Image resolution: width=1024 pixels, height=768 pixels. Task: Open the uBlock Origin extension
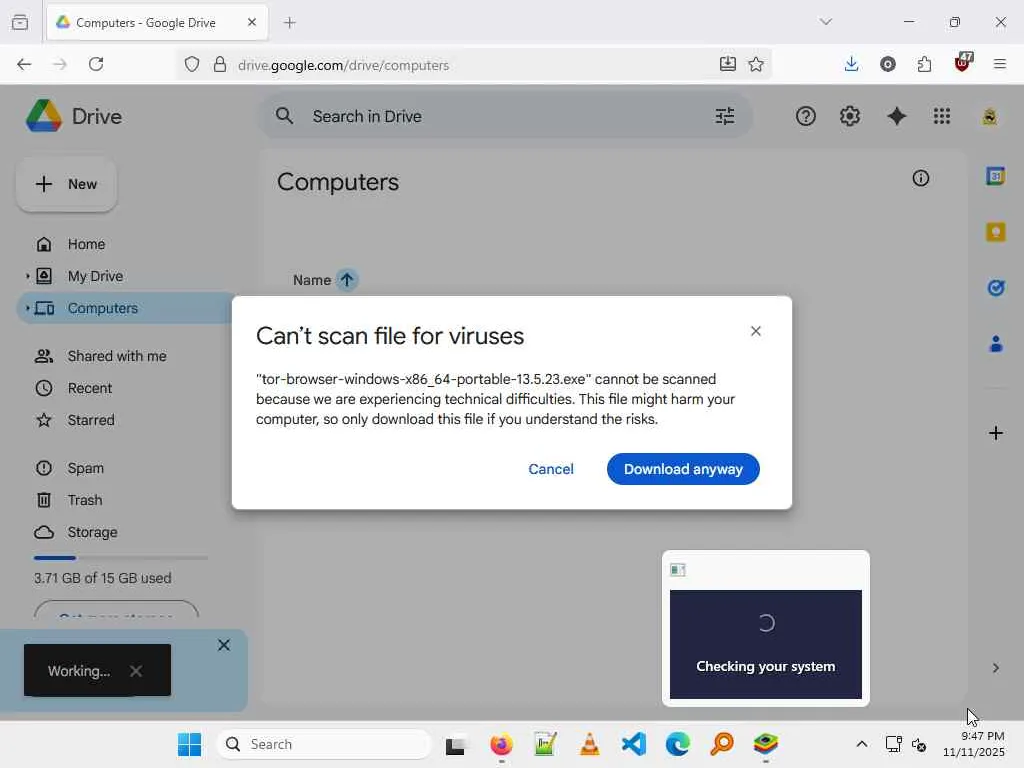click(963, 63)
